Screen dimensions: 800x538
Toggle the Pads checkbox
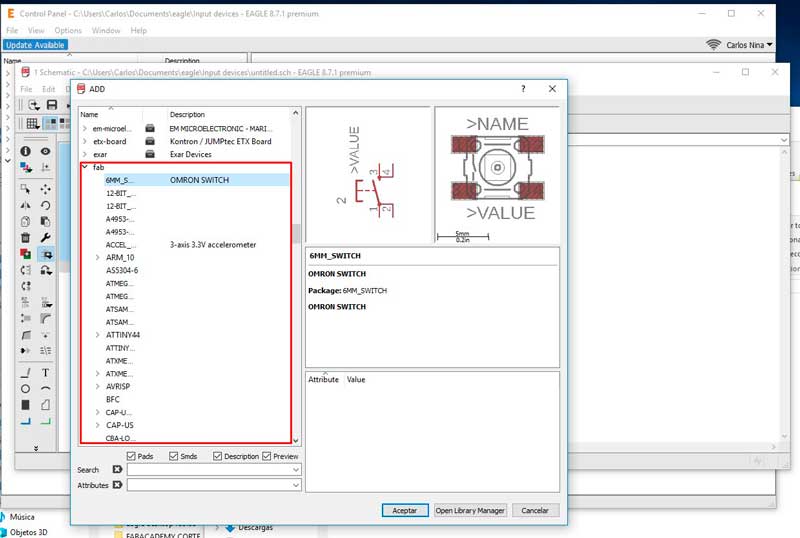[131, 456]
